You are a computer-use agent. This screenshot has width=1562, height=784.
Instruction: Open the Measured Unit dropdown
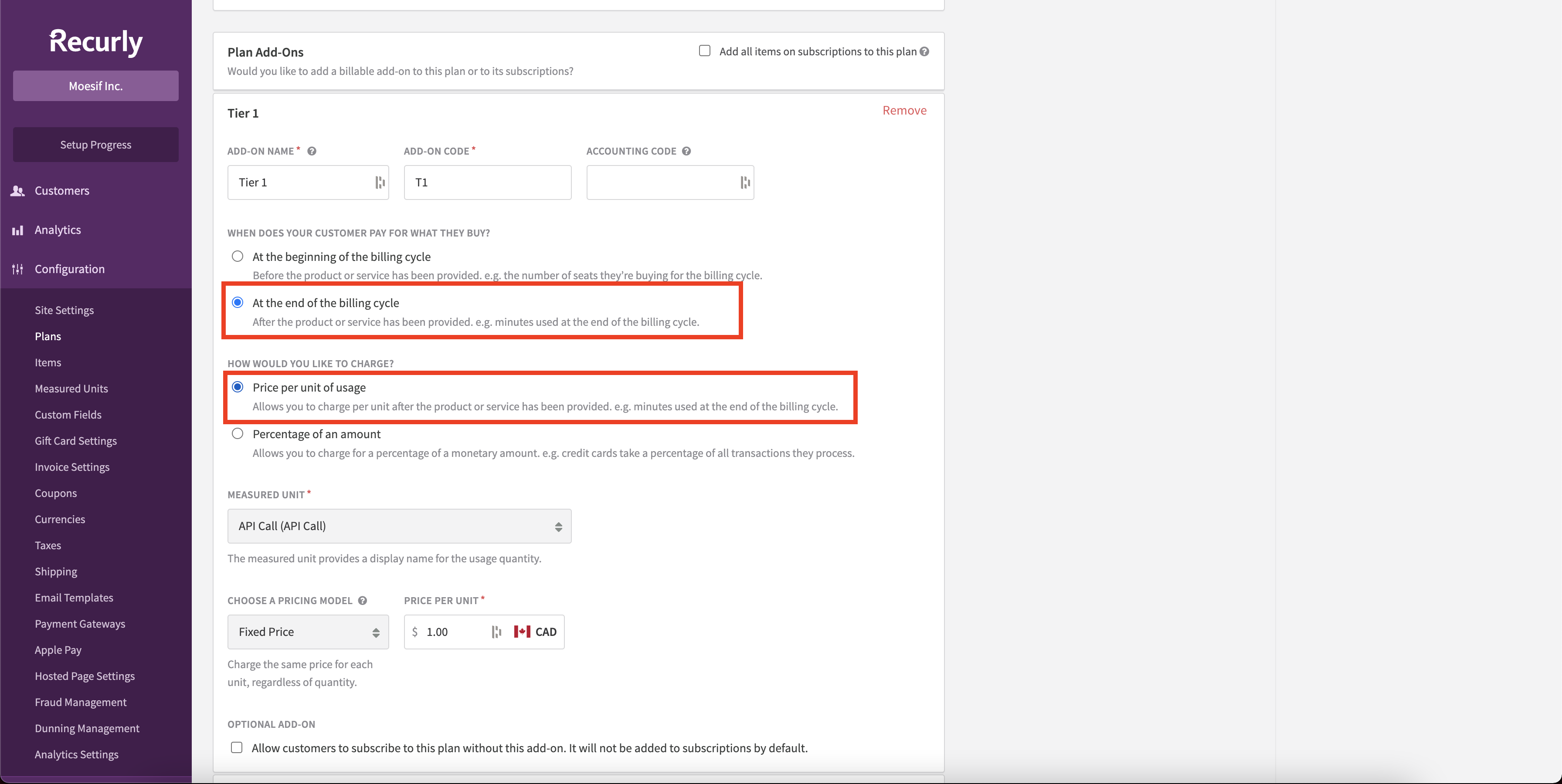click(399, 526)
